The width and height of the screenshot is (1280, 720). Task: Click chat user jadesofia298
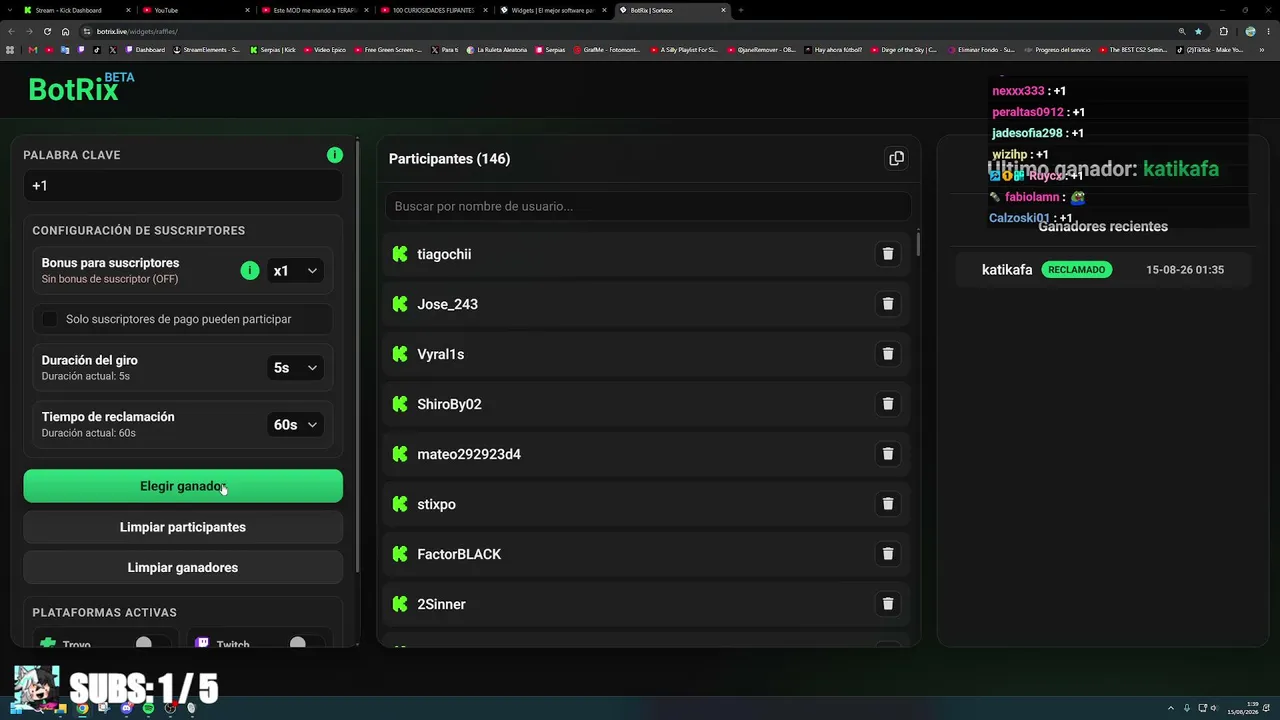coord(1027,133)
